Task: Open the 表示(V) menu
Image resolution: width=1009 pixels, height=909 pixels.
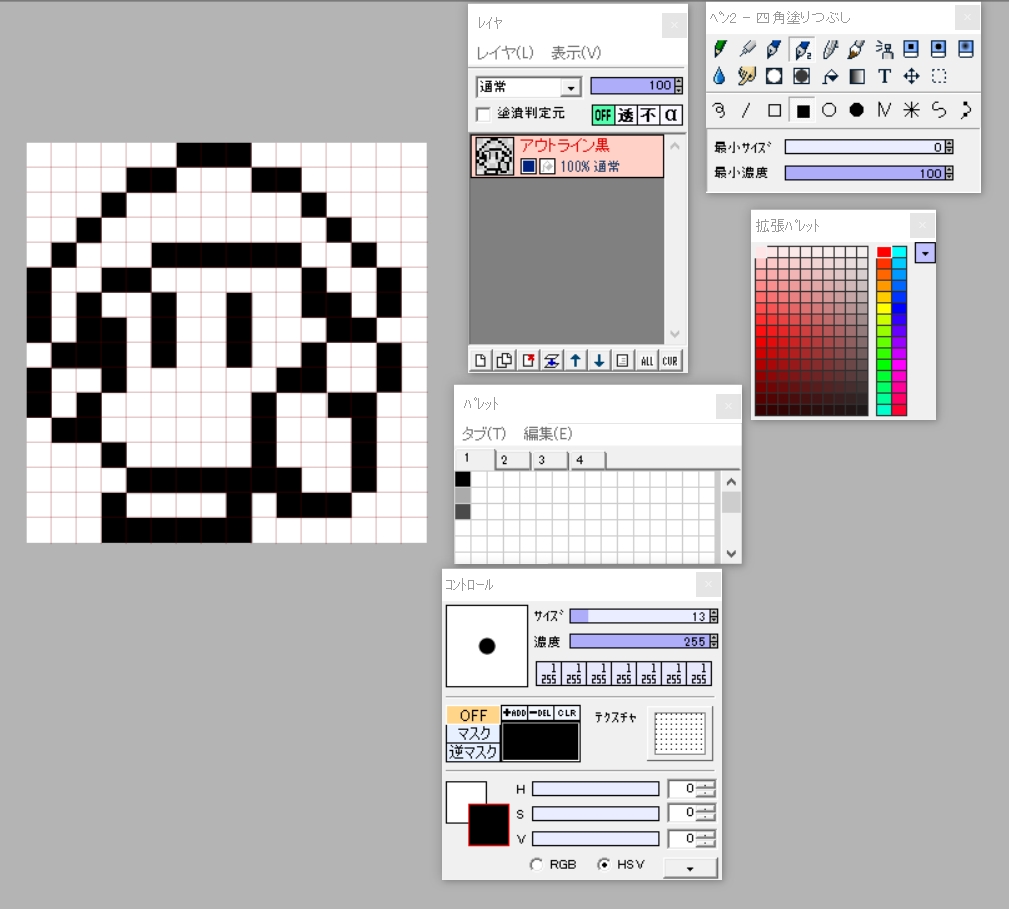Action: [576, 53]
